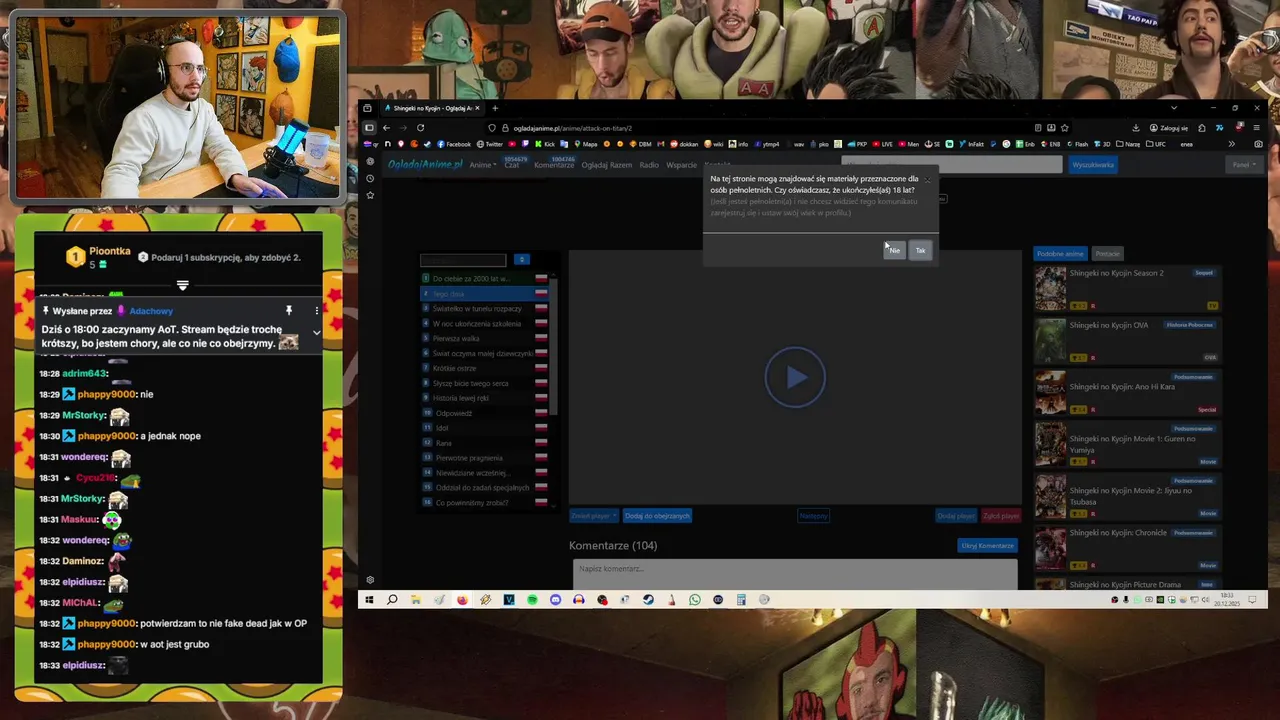The width and height of the screenshot is (1280, 720).
Task: Select episode Krótkie ostrze
Action: pos(484,368)
